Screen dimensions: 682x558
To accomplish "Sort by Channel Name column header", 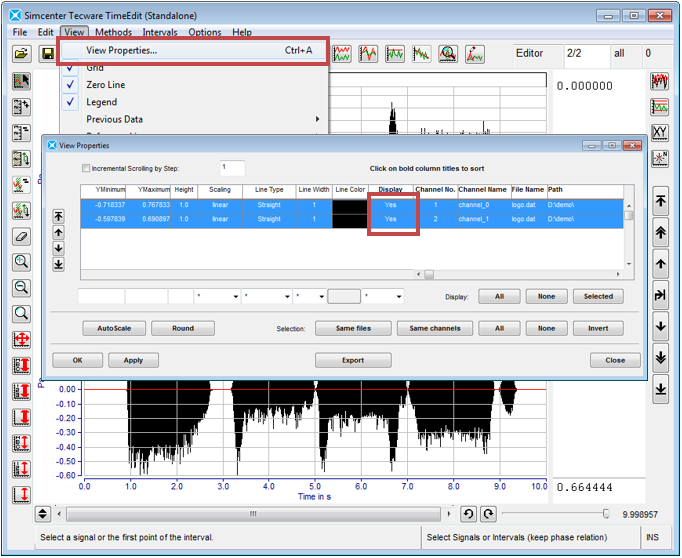I will coord(482,190).
